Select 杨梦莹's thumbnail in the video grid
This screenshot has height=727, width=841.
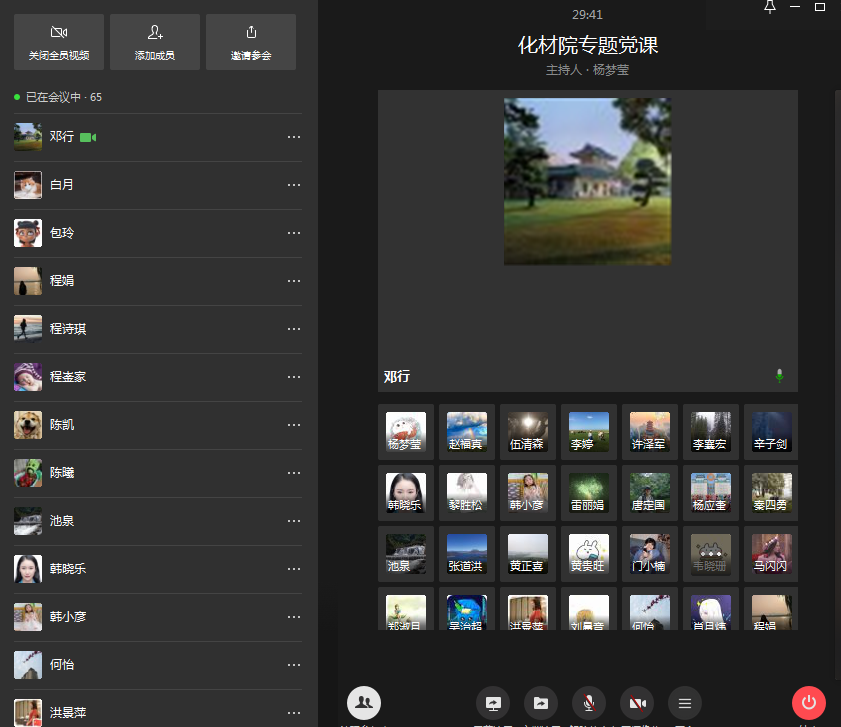pos(406,432)
